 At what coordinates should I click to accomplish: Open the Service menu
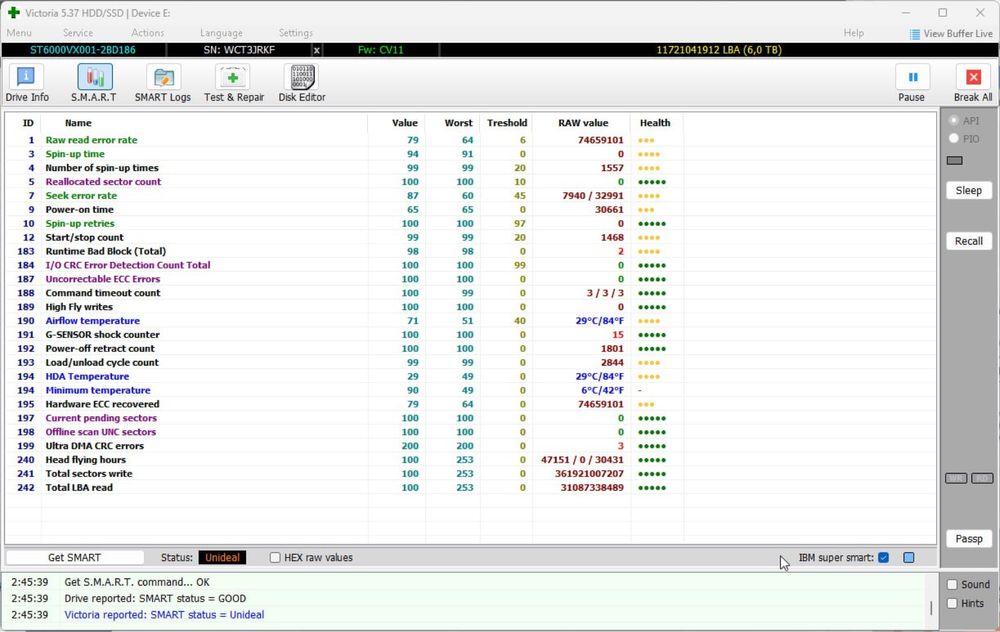[x=78, y=33]
